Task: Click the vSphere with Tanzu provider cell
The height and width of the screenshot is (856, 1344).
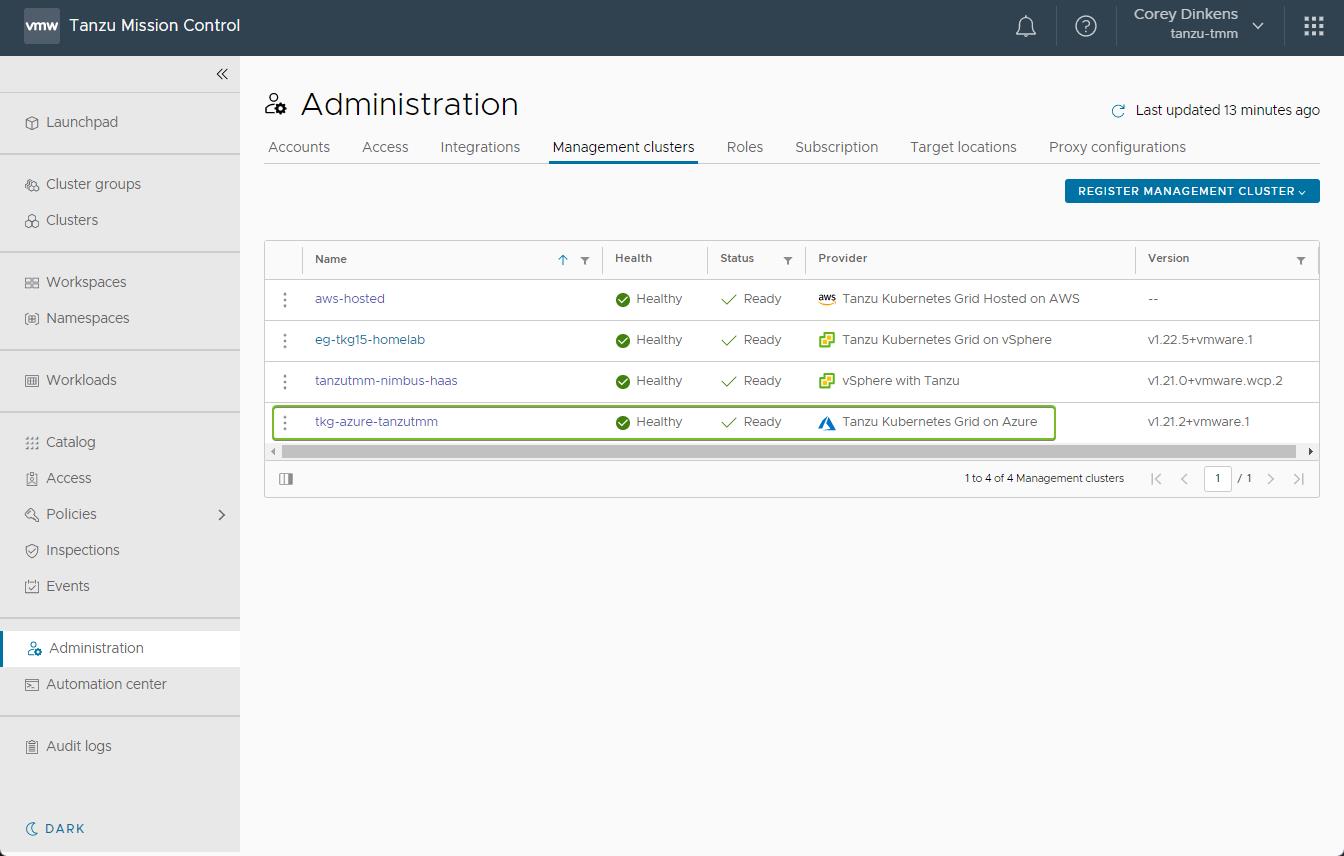Action: (x=900, y=381)
